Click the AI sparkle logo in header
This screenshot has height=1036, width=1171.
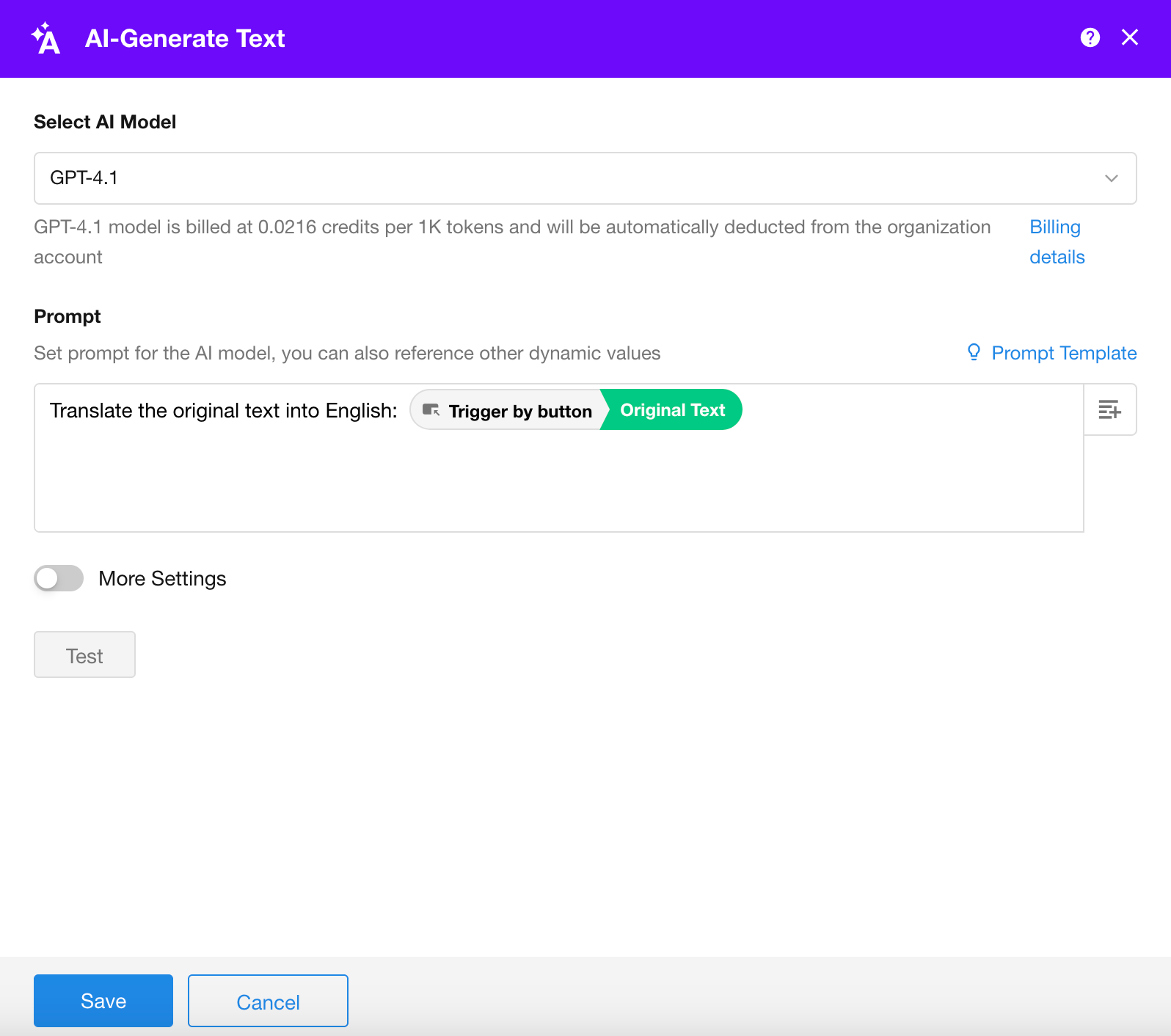pos(46,39)
